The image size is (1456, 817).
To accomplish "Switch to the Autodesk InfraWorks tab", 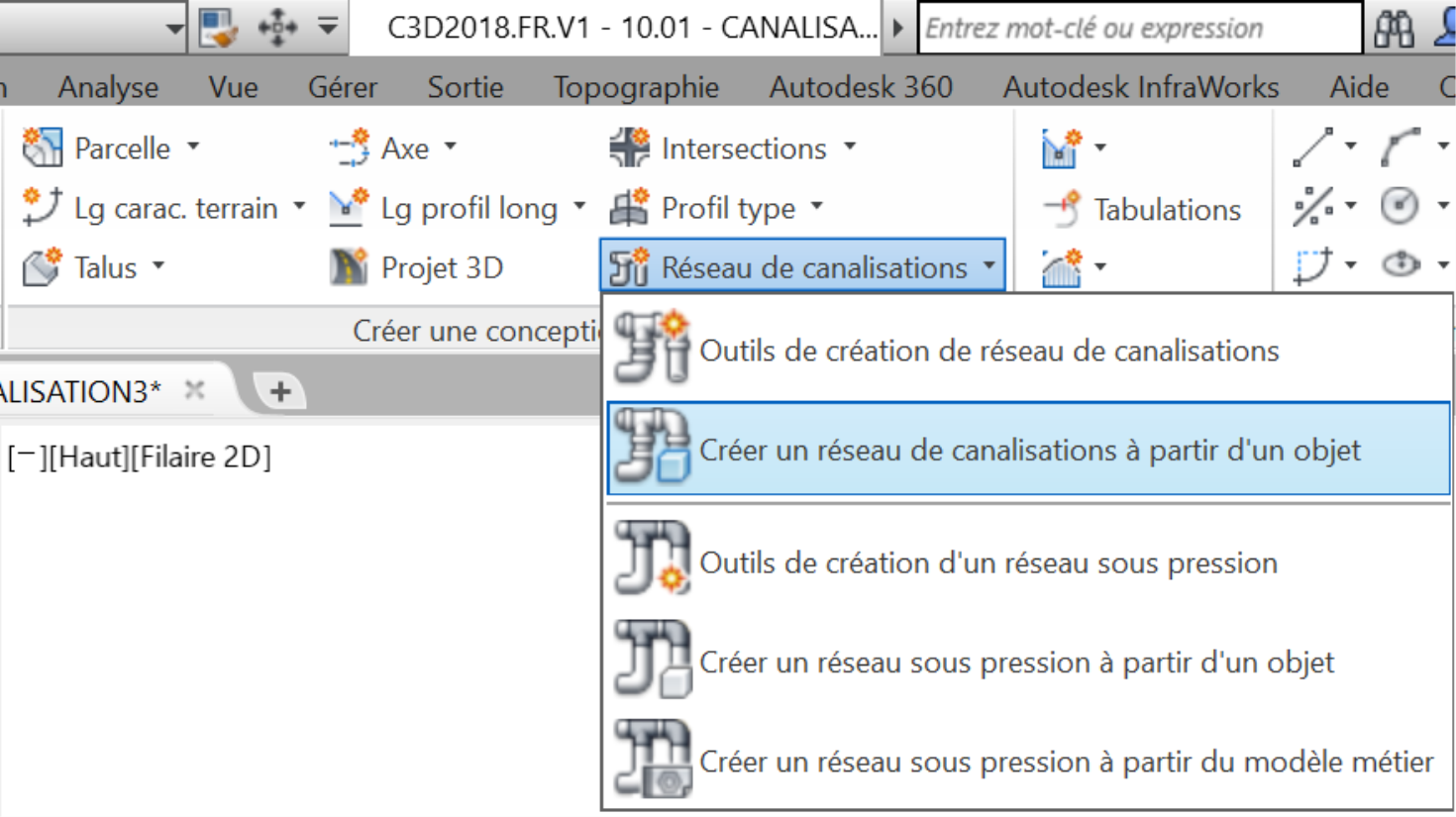I will click(1141, 87).
